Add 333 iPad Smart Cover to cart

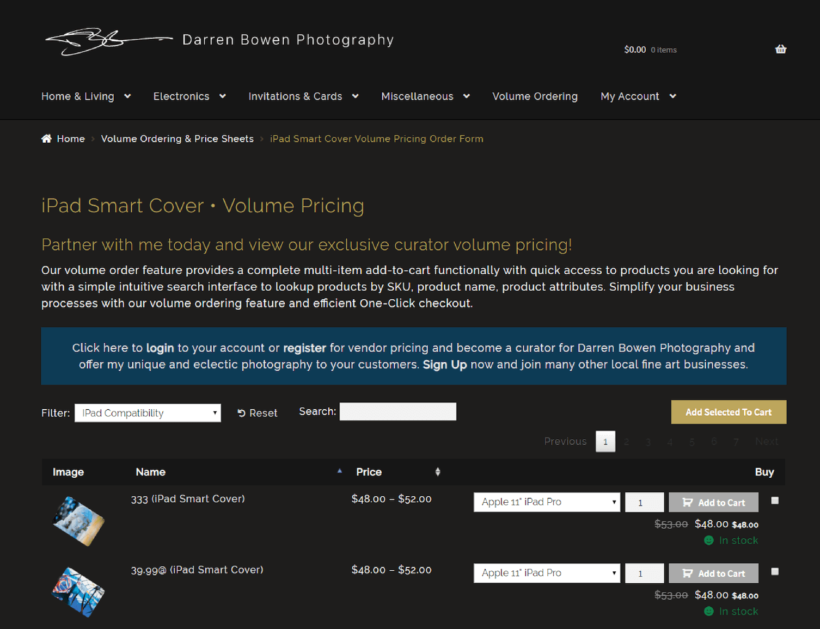pyautogui.click(x=713, y=502)
